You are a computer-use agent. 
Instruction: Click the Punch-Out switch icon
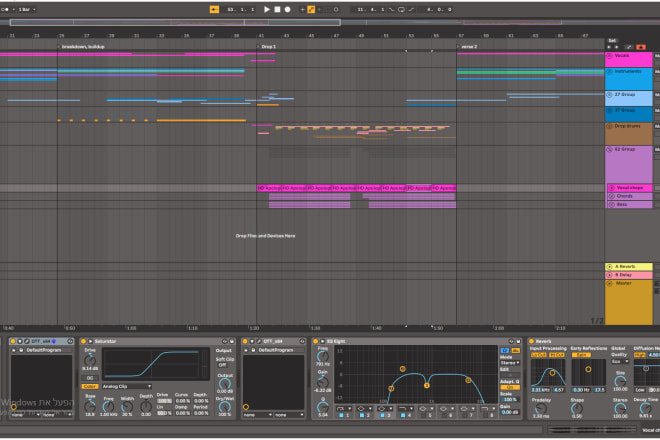click(411, 9)
